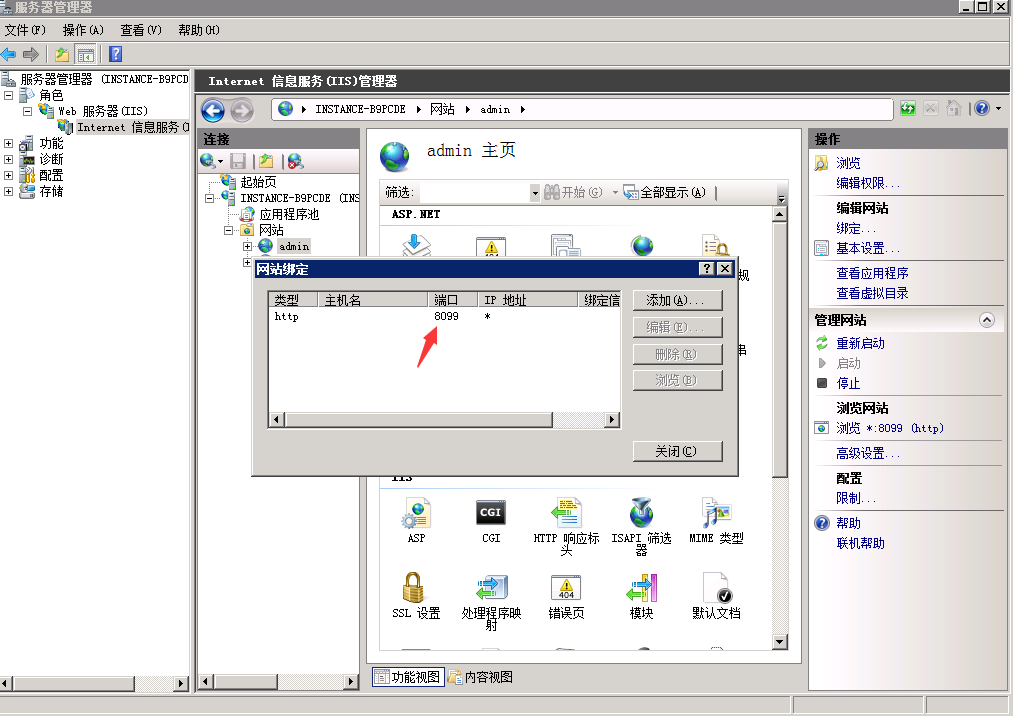Click the save icon in Connections toolbar

tap(238, 161)
